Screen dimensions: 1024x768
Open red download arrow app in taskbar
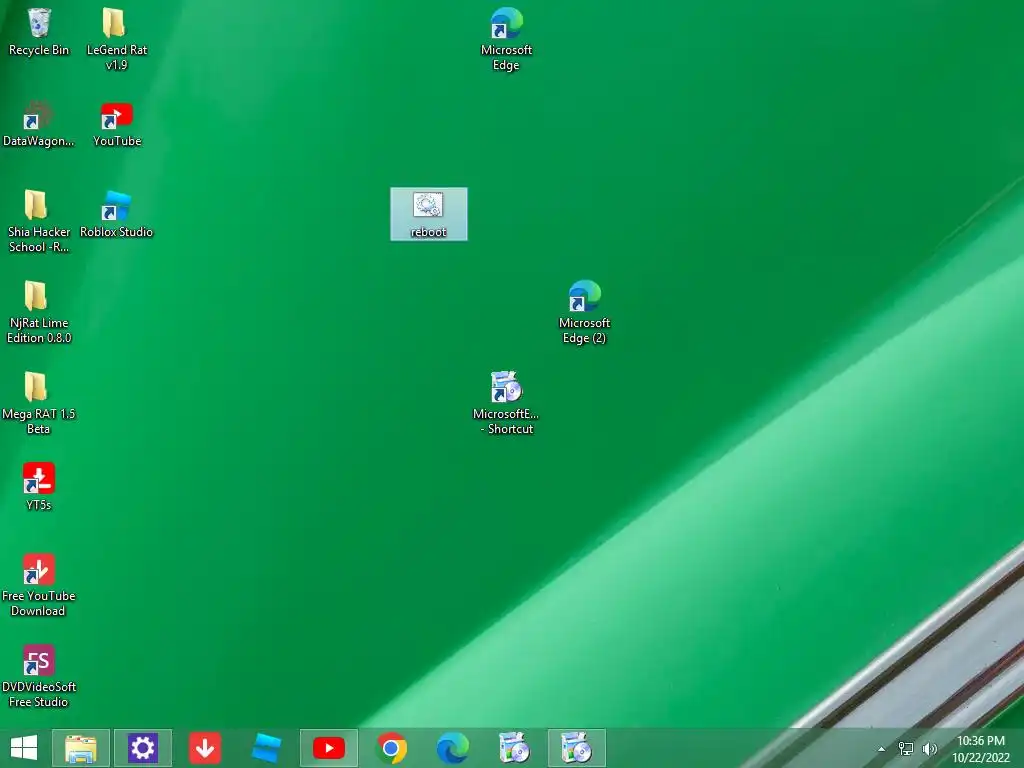tap(204, 748)
